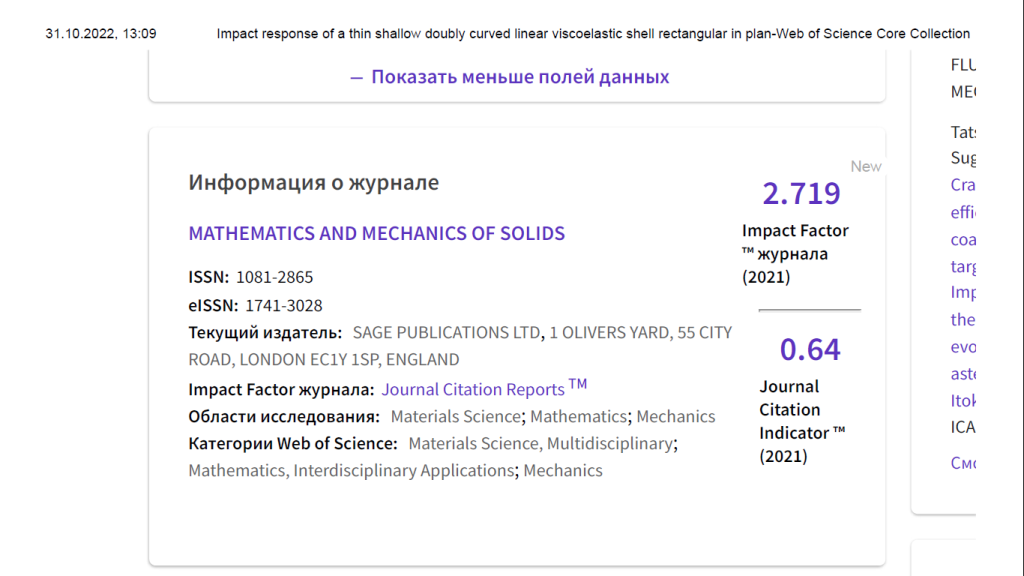
Task: Click the 'Journal Citation Indicator ™ (2021)' caption
Action: point(802,421)
